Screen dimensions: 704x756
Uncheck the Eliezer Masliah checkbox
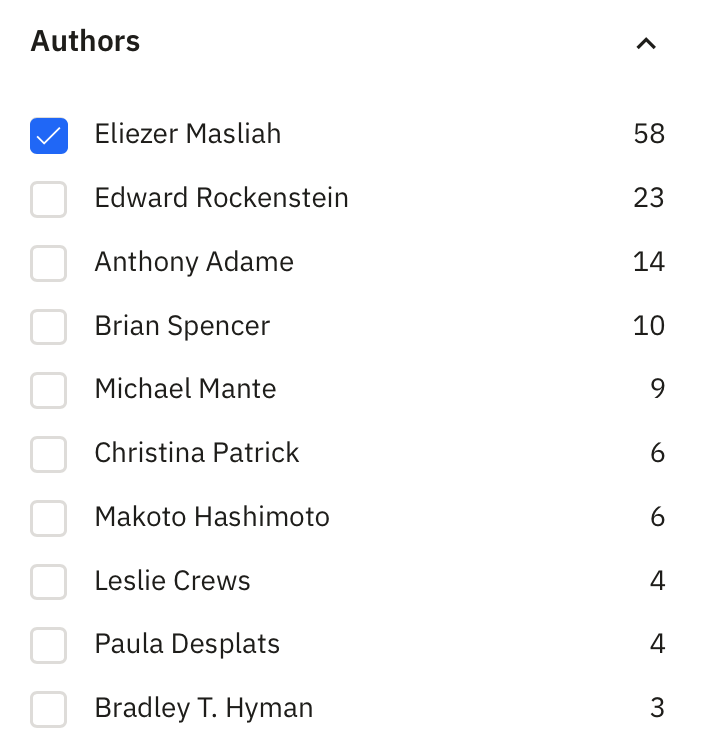point(49,135)
